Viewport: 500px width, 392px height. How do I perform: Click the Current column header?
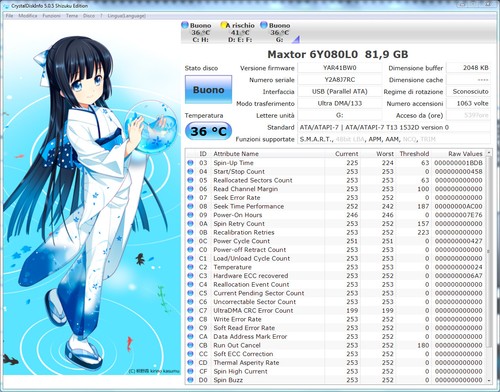point(346,154)
